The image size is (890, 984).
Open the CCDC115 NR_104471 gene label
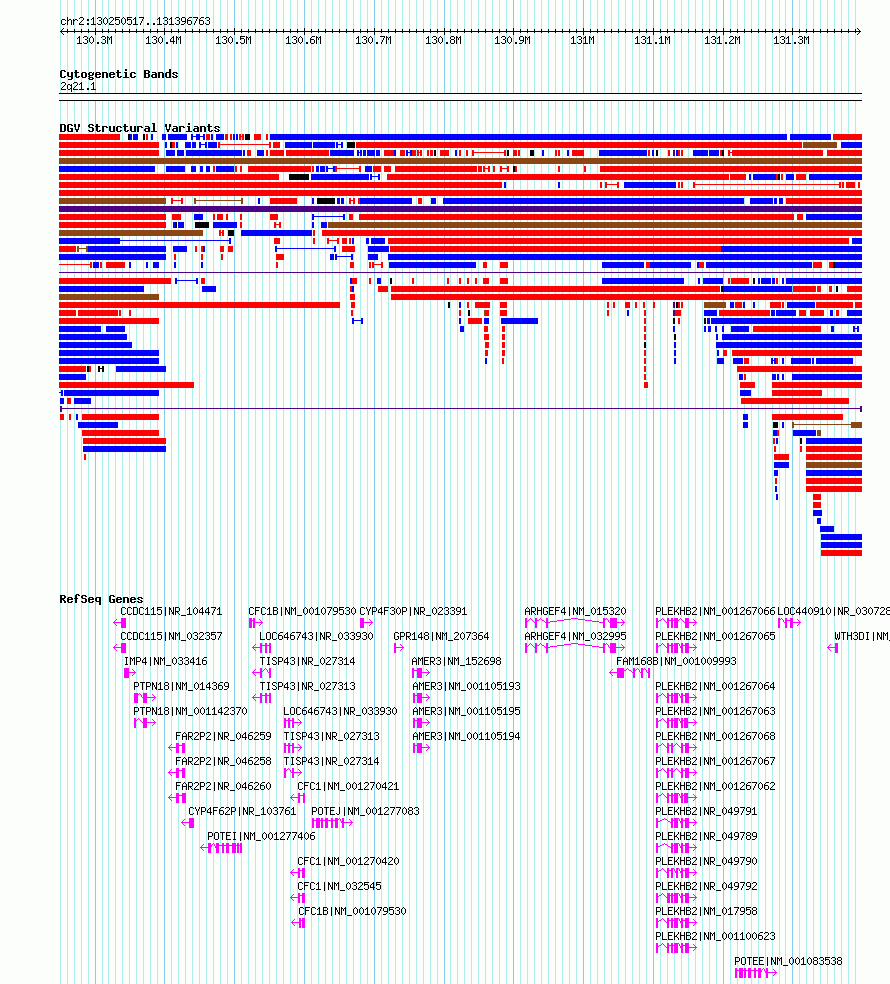click(x=171, y=611)
